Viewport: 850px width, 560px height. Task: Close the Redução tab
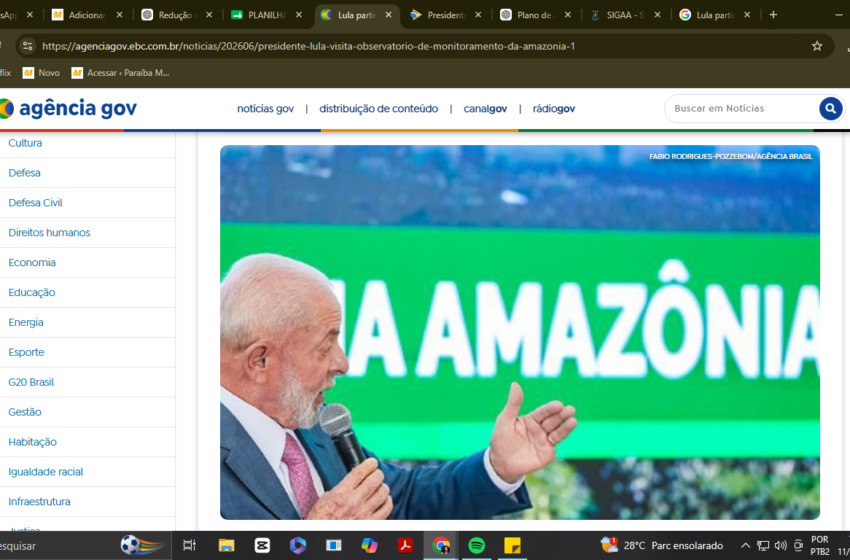point(209,15)
